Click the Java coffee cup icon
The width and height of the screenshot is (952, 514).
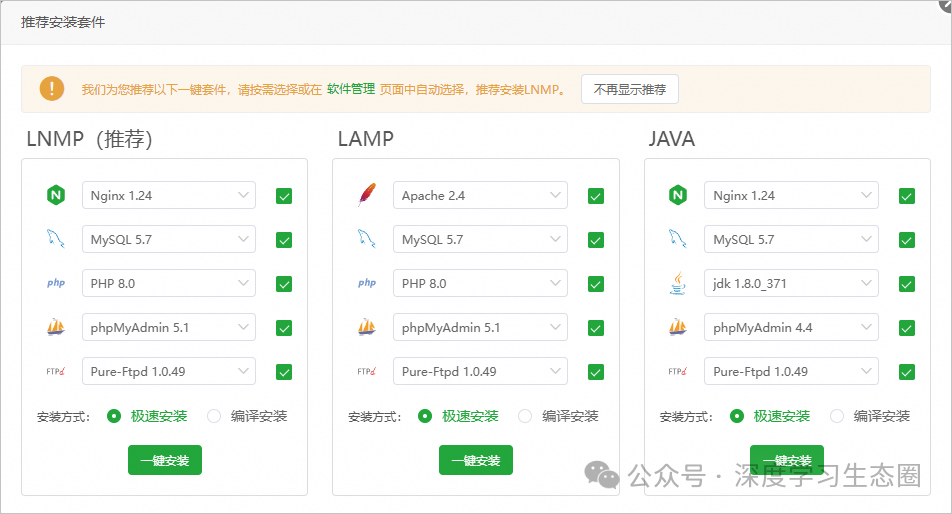point(678,283)
